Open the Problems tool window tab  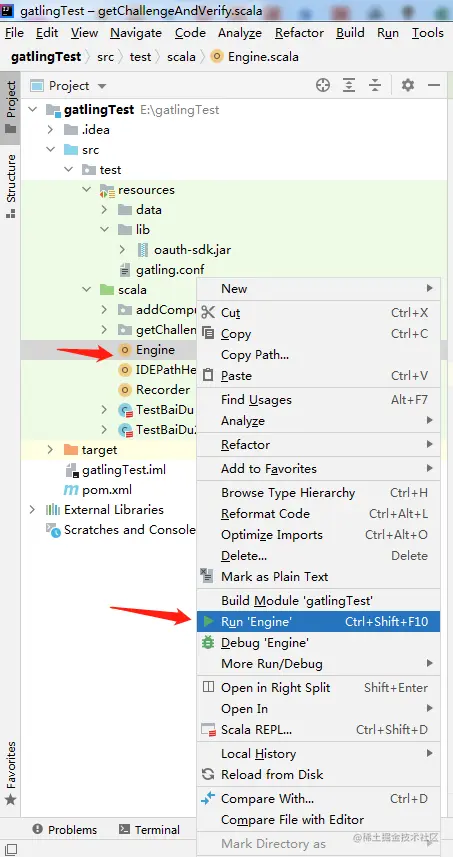pos(64,830)
